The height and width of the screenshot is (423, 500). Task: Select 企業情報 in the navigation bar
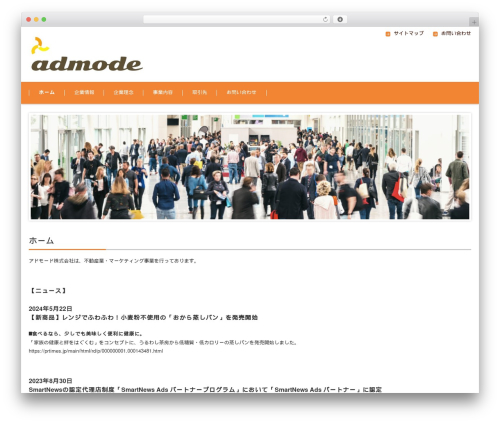[84, 92]
